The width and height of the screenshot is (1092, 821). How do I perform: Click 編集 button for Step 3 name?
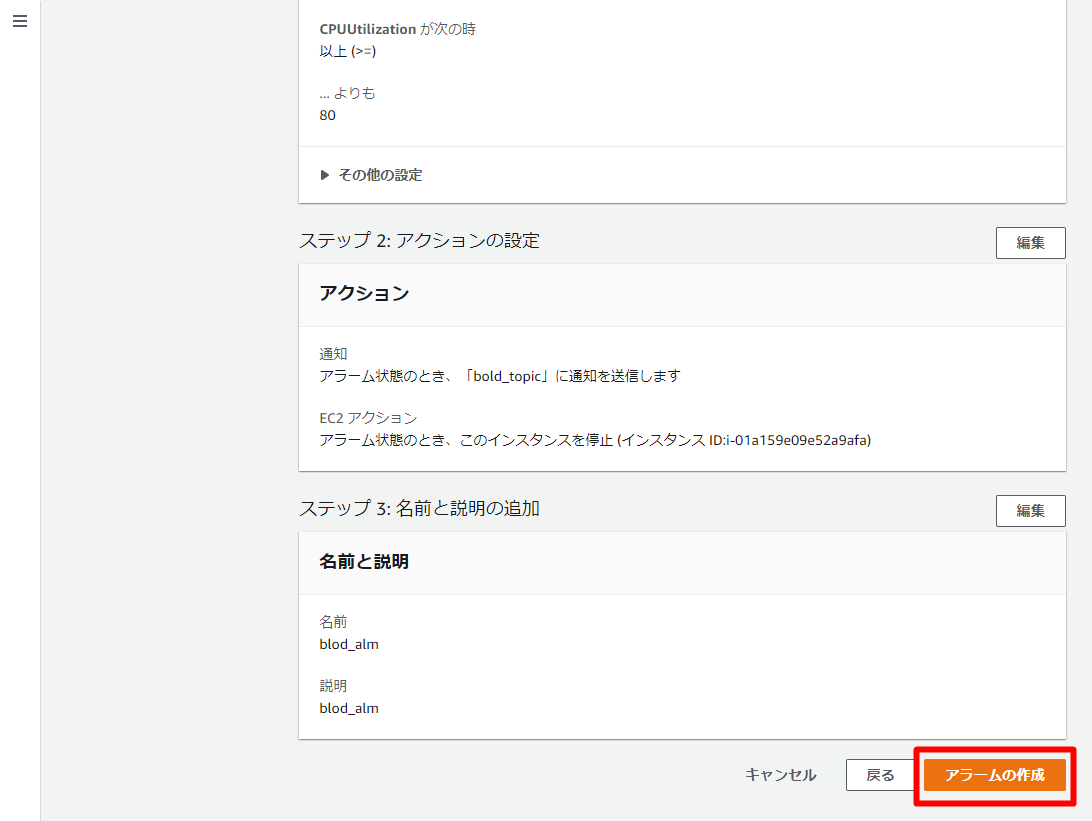(x=1030, y=510)
